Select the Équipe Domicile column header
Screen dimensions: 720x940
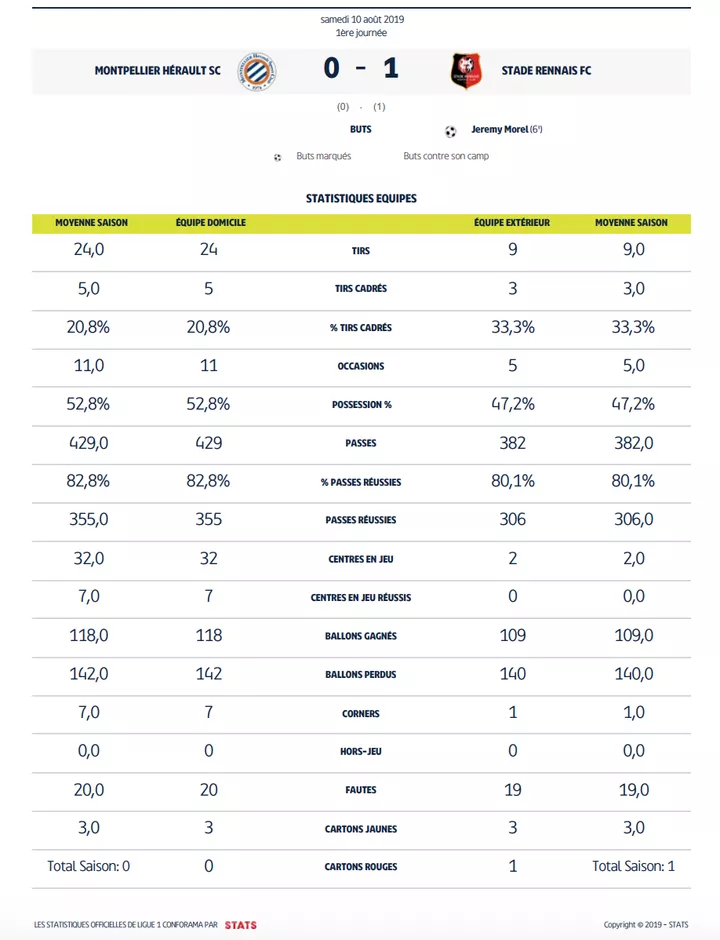pos(210,222)
